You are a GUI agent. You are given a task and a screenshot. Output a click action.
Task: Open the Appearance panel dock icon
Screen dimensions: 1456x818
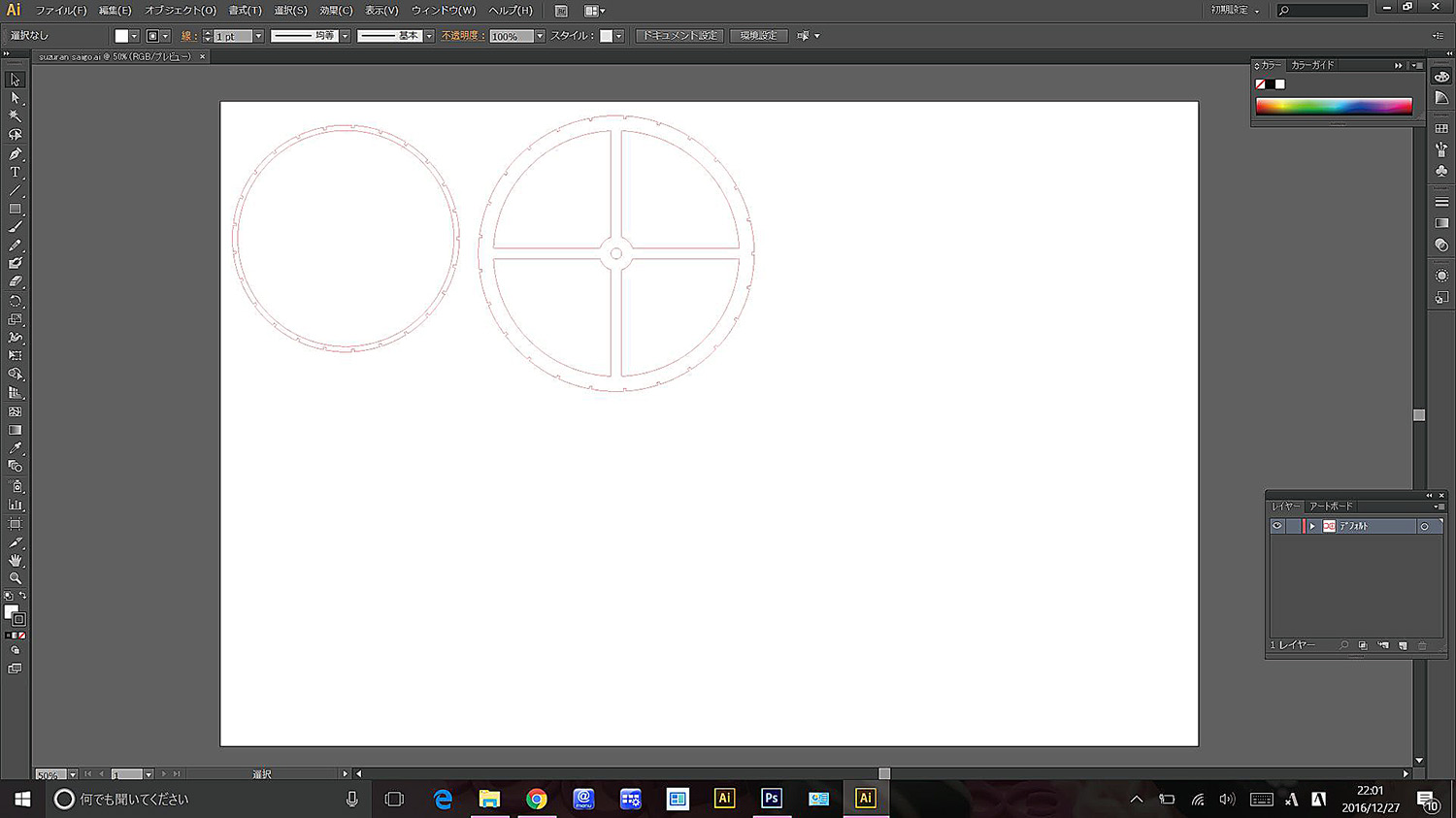click(1441, 276)
